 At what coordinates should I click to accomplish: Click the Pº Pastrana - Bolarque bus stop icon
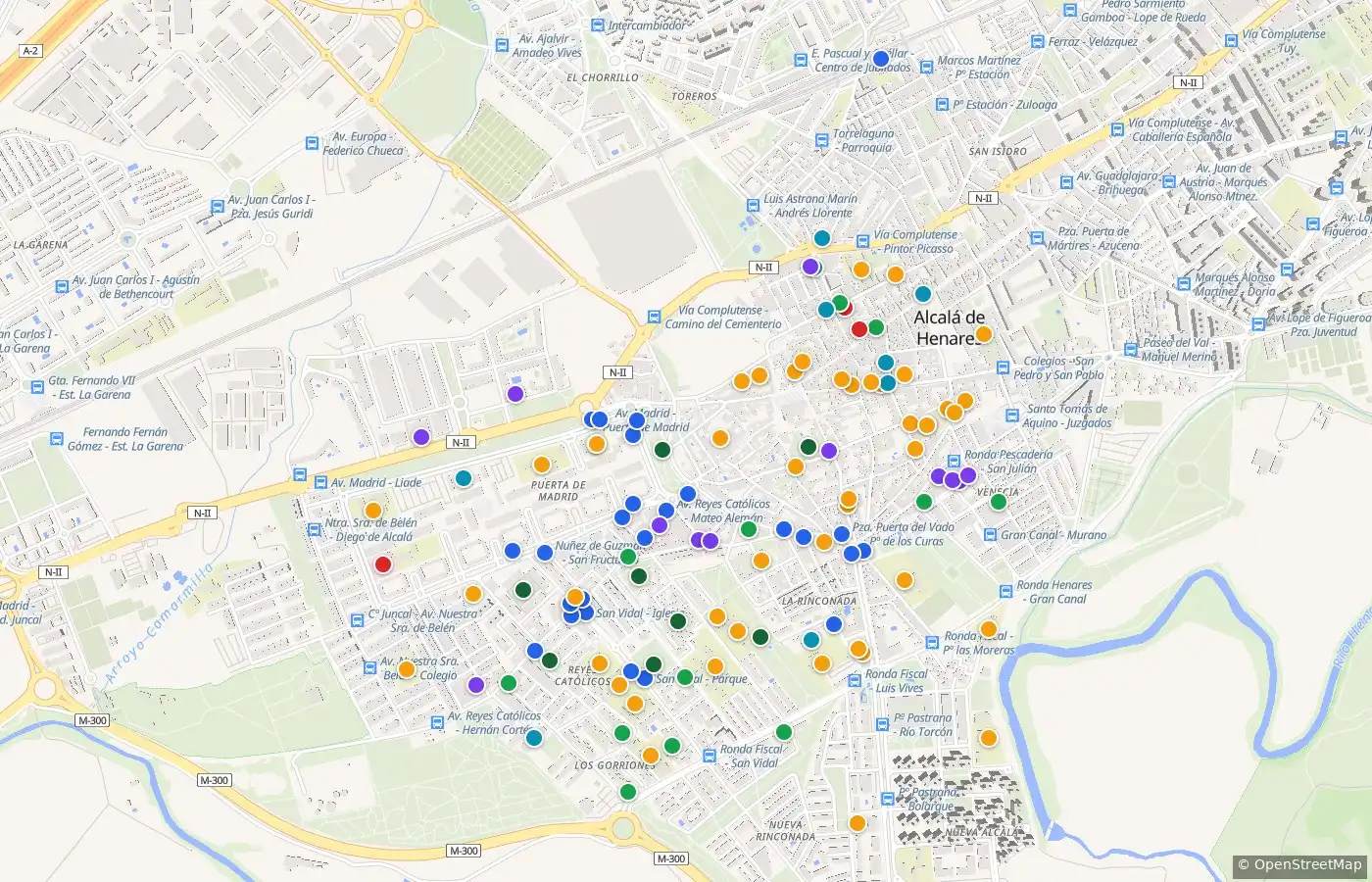pos(887,799)
